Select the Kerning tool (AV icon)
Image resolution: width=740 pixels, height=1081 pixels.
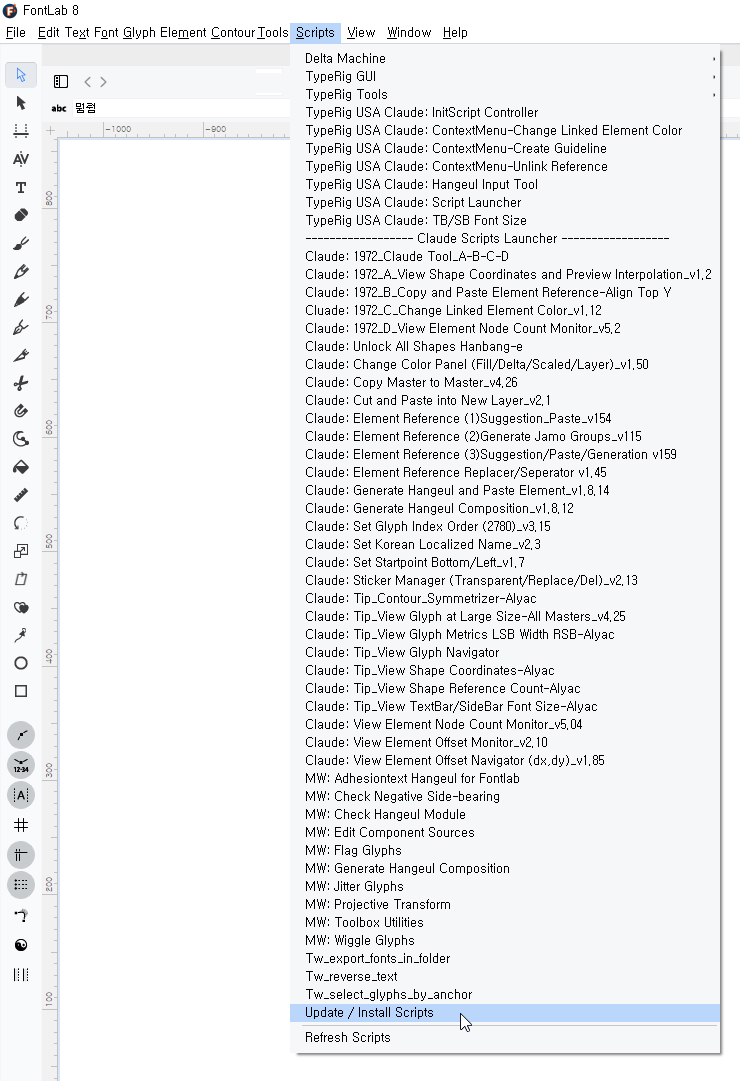pyautogui.click(x=21, y=159)
